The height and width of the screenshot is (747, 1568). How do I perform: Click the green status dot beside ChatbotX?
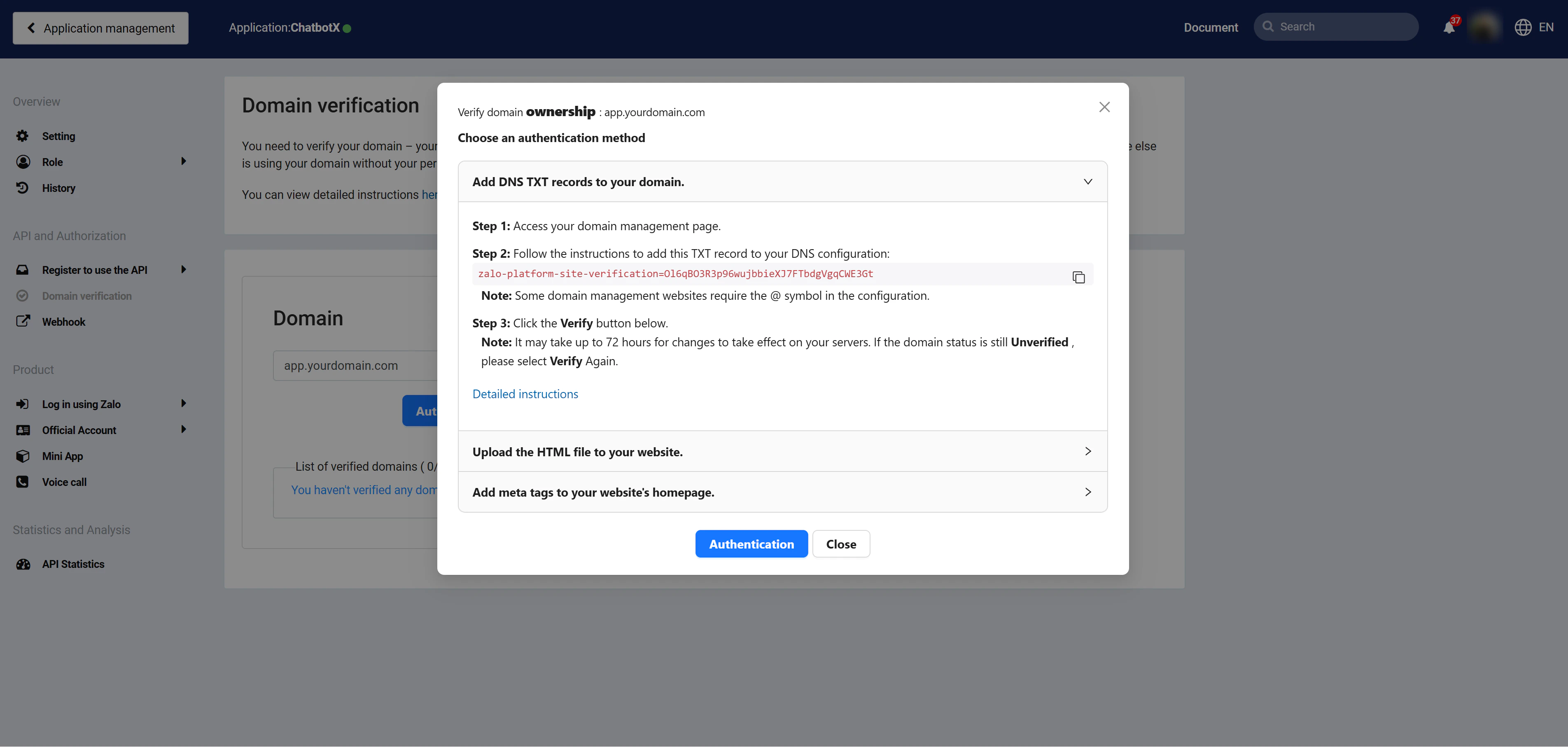pyautogui.click(x=347, y=28)
